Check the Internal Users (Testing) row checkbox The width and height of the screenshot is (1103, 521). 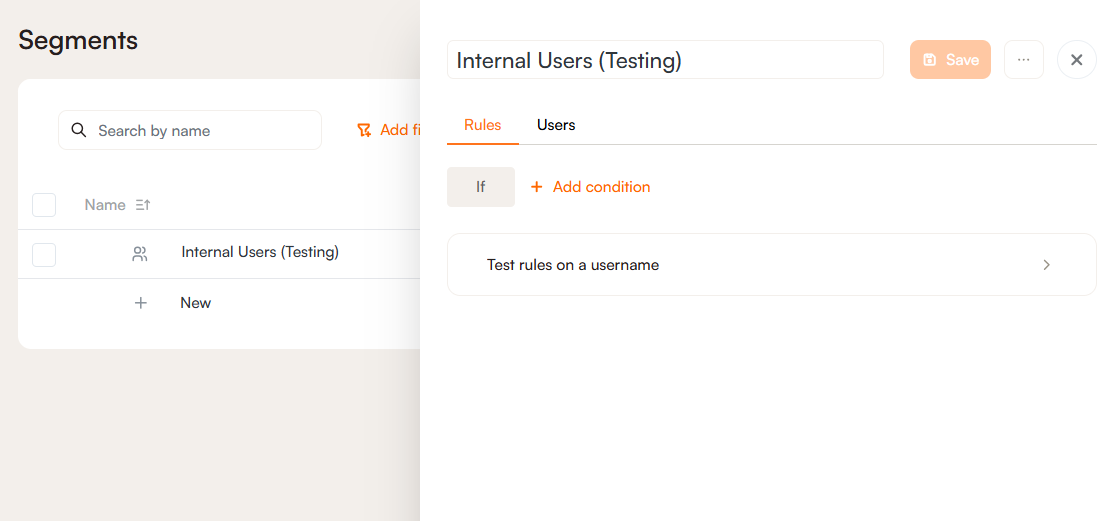[x=44, y=255]
